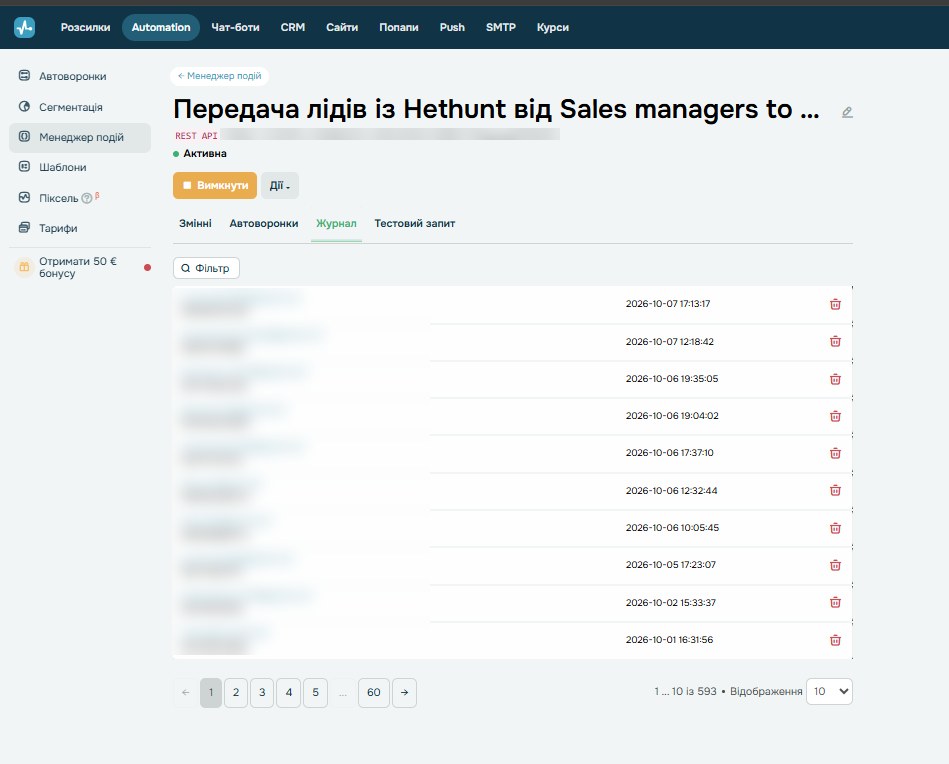Go to CRM in the top navigation
The image size is (949, 764).
coord(293,27)
